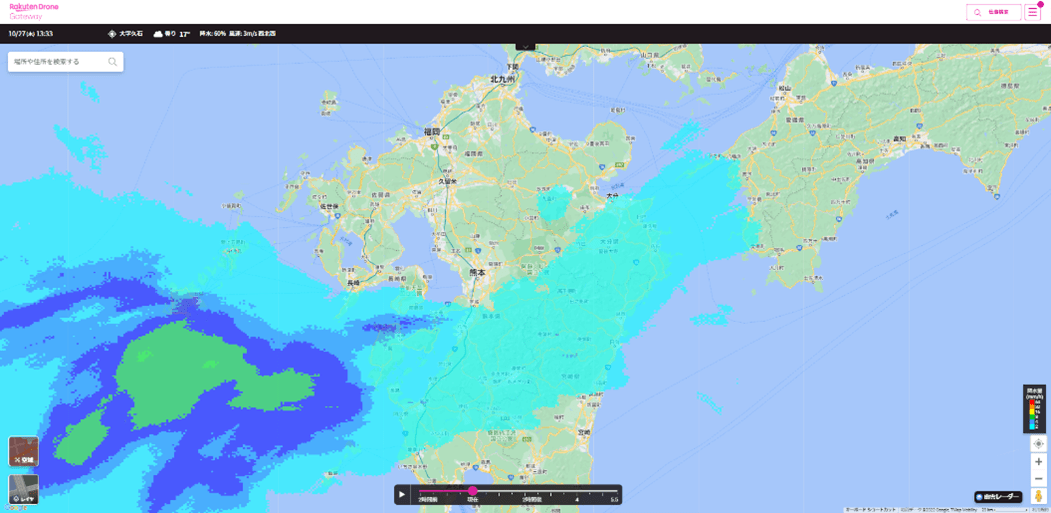Click the my-location crosshair map button

(x=1038, y=443)
